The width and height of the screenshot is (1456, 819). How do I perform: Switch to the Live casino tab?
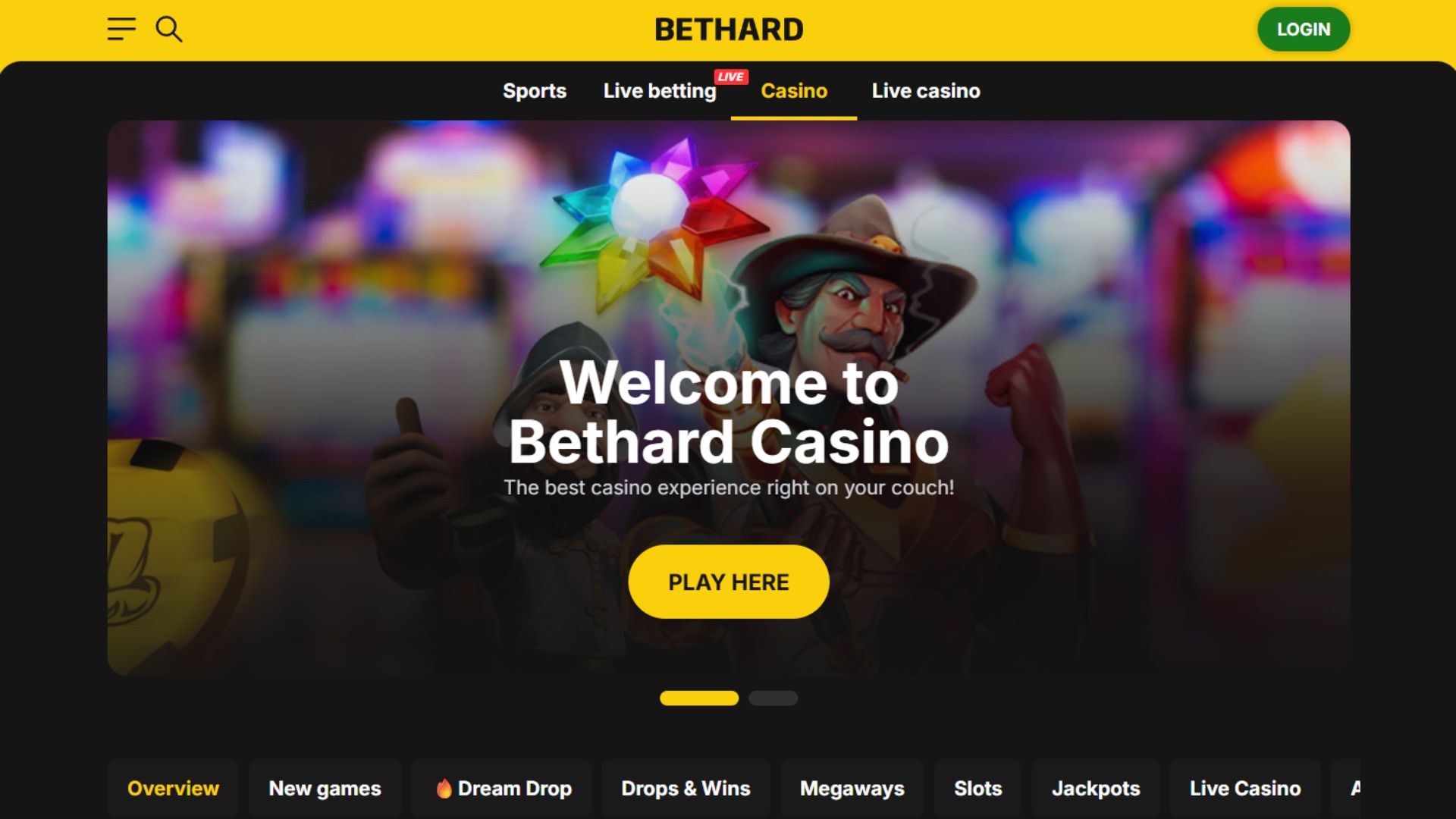click(x=926, y=91)
